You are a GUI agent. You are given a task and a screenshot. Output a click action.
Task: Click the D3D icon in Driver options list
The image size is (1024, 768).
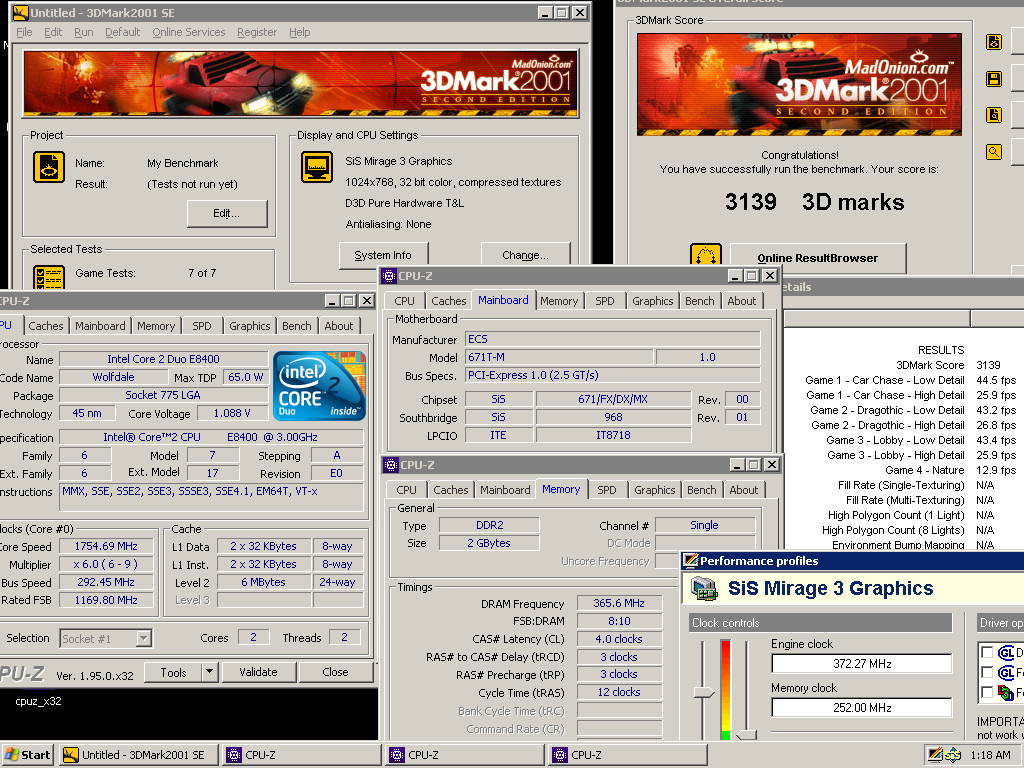(1006, 692)
